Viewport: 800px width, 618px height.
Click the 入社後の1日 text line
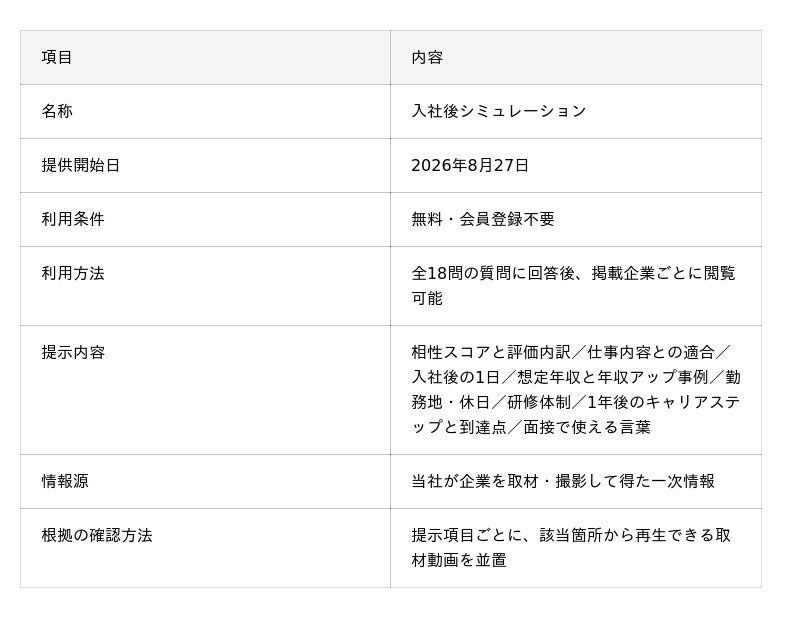point(576,377)
